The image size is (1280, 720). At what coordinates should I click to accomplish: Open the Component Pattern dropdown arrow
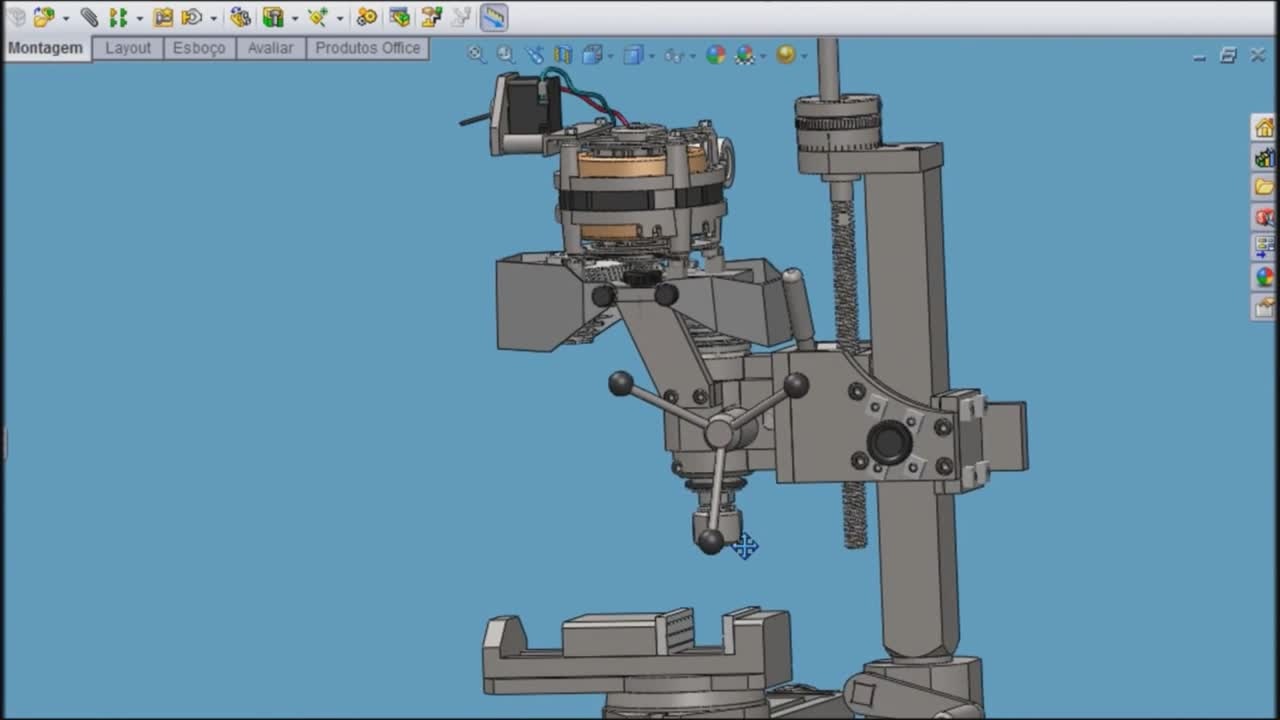click(x=140, y=18)
